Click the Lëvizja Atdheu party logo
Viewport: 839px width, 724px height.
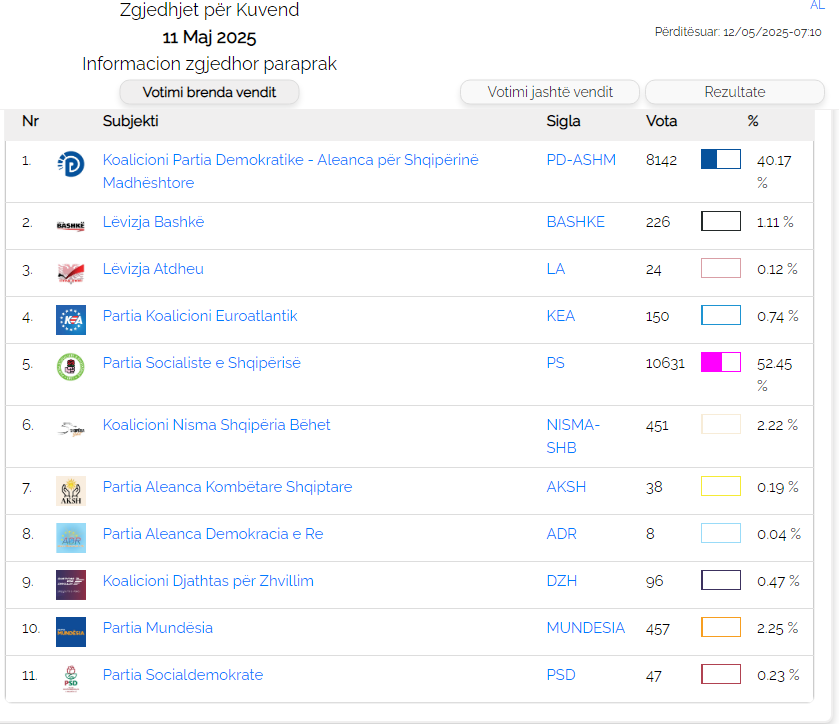point(71,272)
